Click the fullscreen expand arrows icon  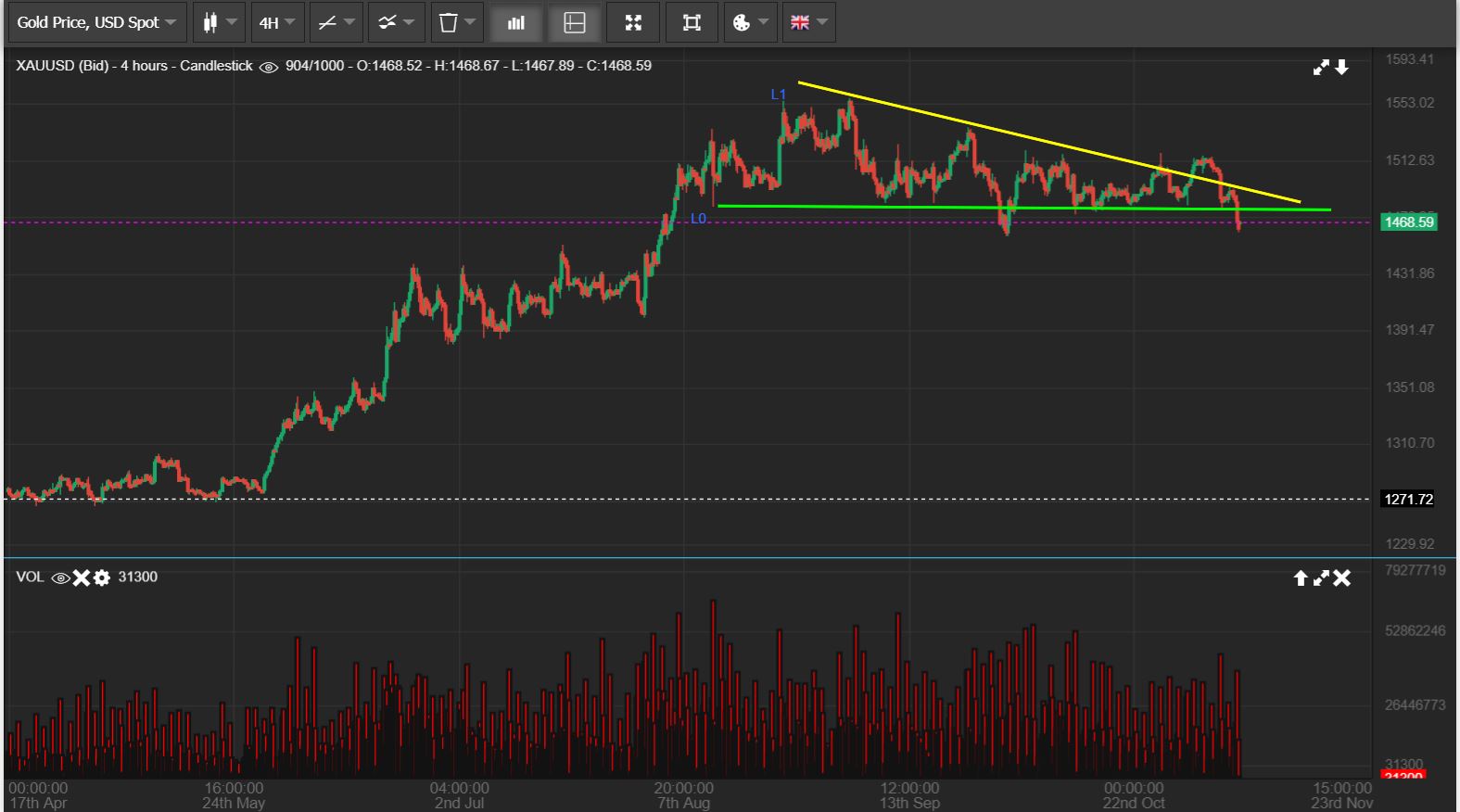click(x=633, y=22)
